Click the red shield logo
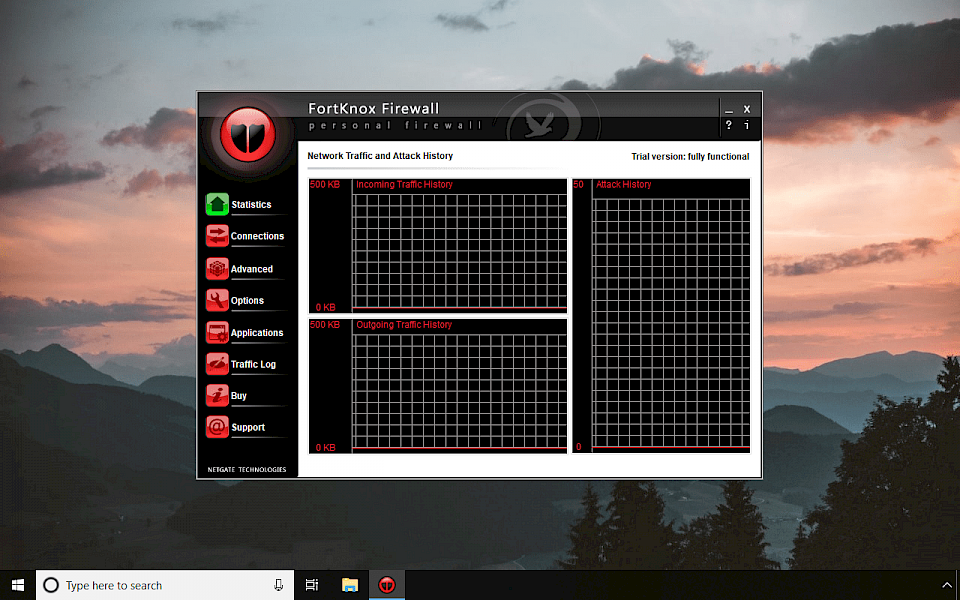Screen dimensions: 960x600 248,135
